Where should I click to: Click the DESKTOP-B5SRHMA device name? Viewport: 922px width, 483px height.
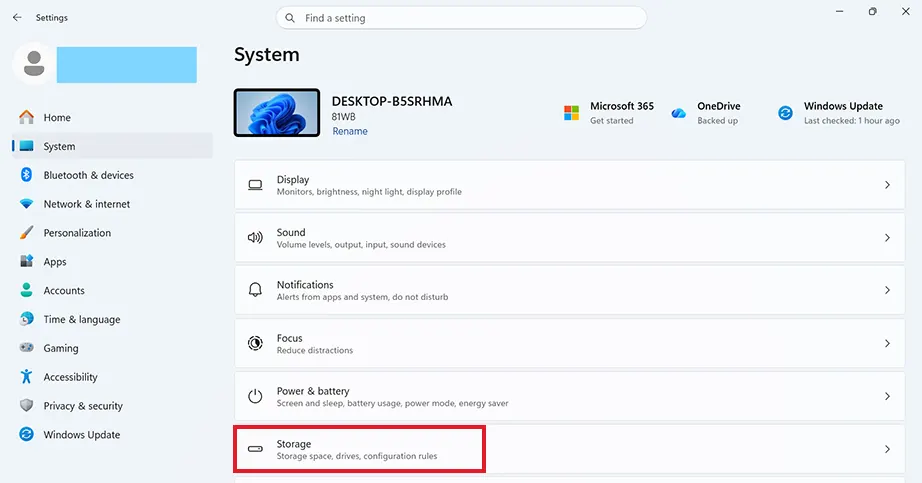(392, 101)
